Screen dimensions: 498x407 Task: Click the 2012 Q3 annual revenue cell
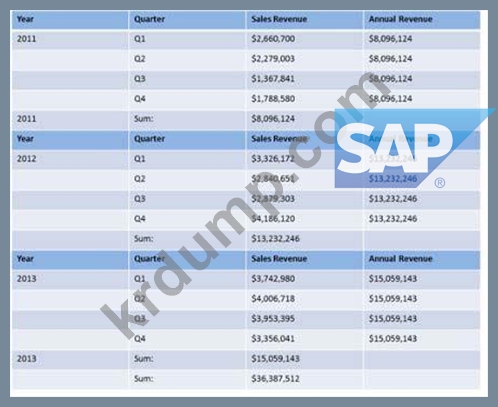393,199
